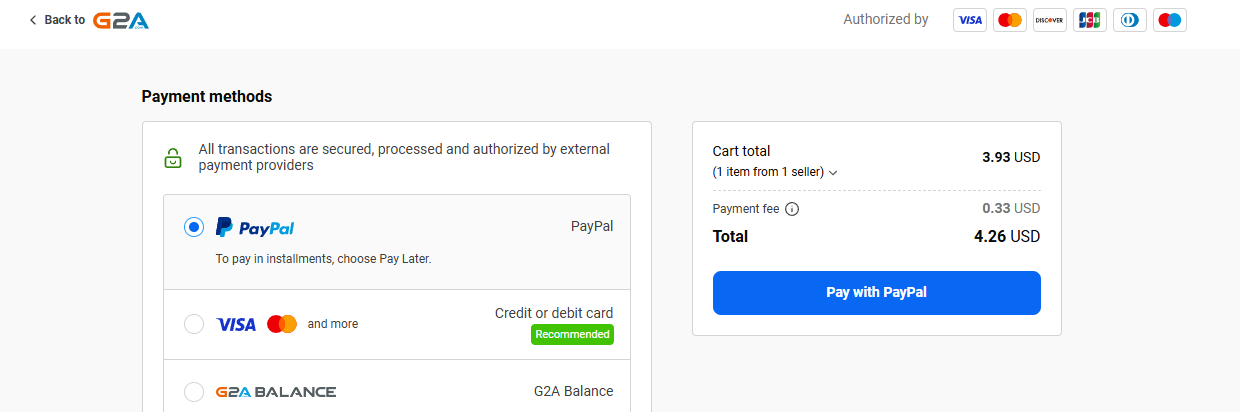Click the Maestro card icon
Viewport: 1240px width, 412px height.
(1170, 20)
